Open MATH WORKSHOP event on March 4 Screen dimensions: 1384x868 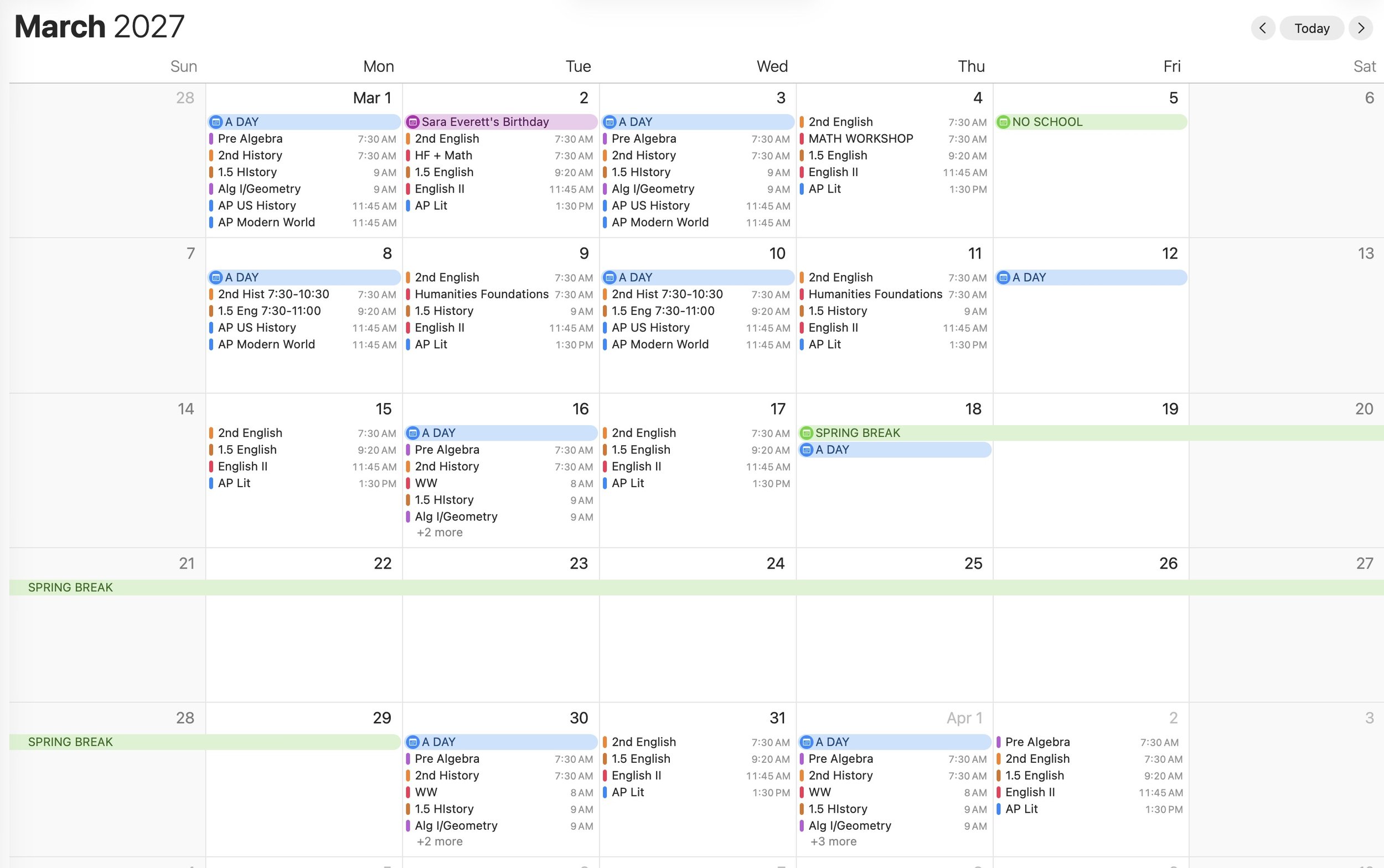(x=894, y=138)
